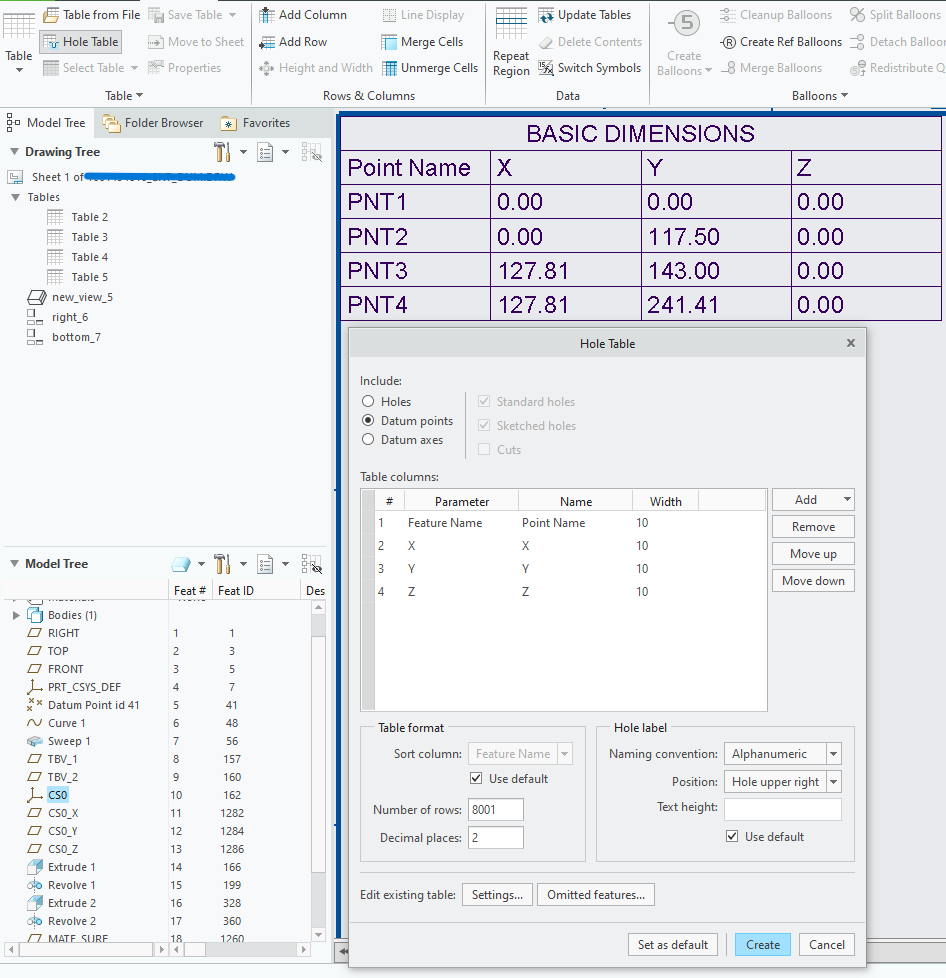Viewport: 946px width, 978px height.
Task: Click the Table from File icon
Action: [51, 14]
